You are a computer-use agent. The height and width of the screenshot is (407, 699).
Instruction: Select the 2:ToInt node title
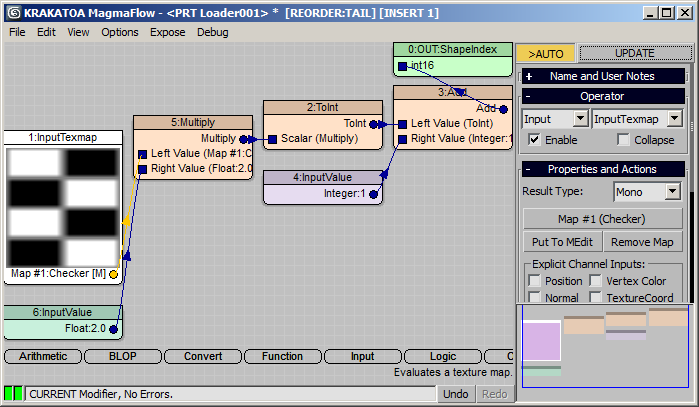point(323,107)
